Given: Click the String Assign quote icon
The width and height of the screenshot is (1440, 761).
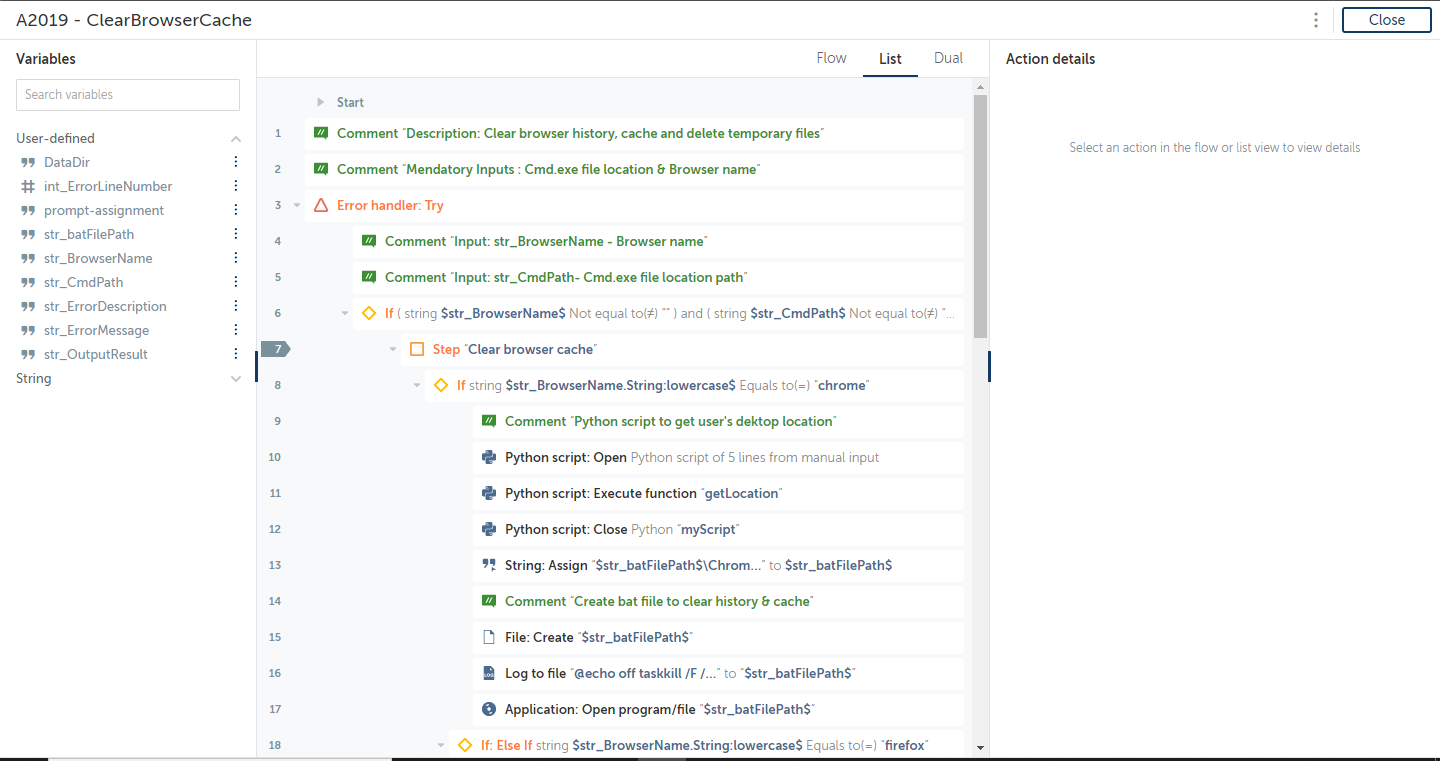Looking at the screenshot, I should [489, 565].
